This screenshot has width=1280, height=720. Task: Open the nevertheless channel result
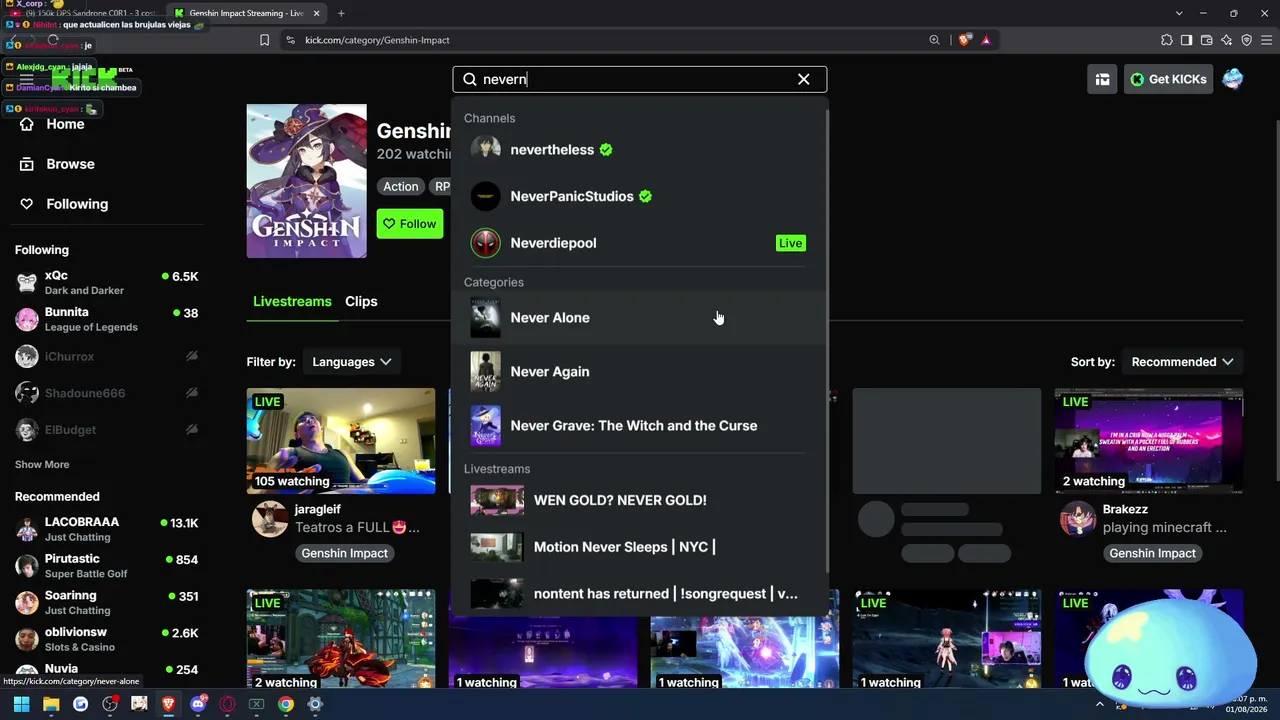[639, 149]
